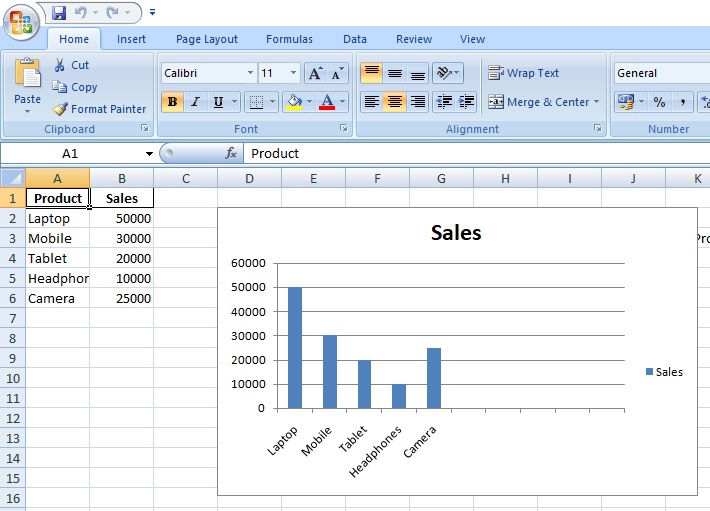Click the Comma Style icon

682,102
